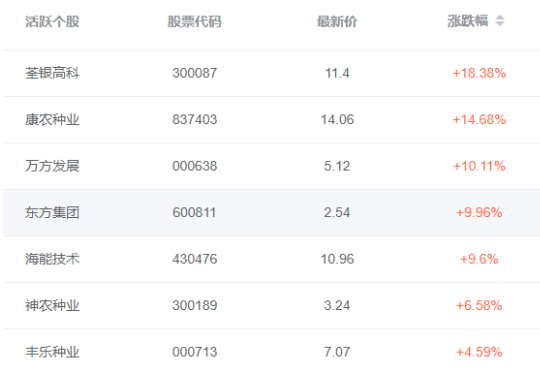Select stock code 300087

pyautogui.click(x=195, y=73)
